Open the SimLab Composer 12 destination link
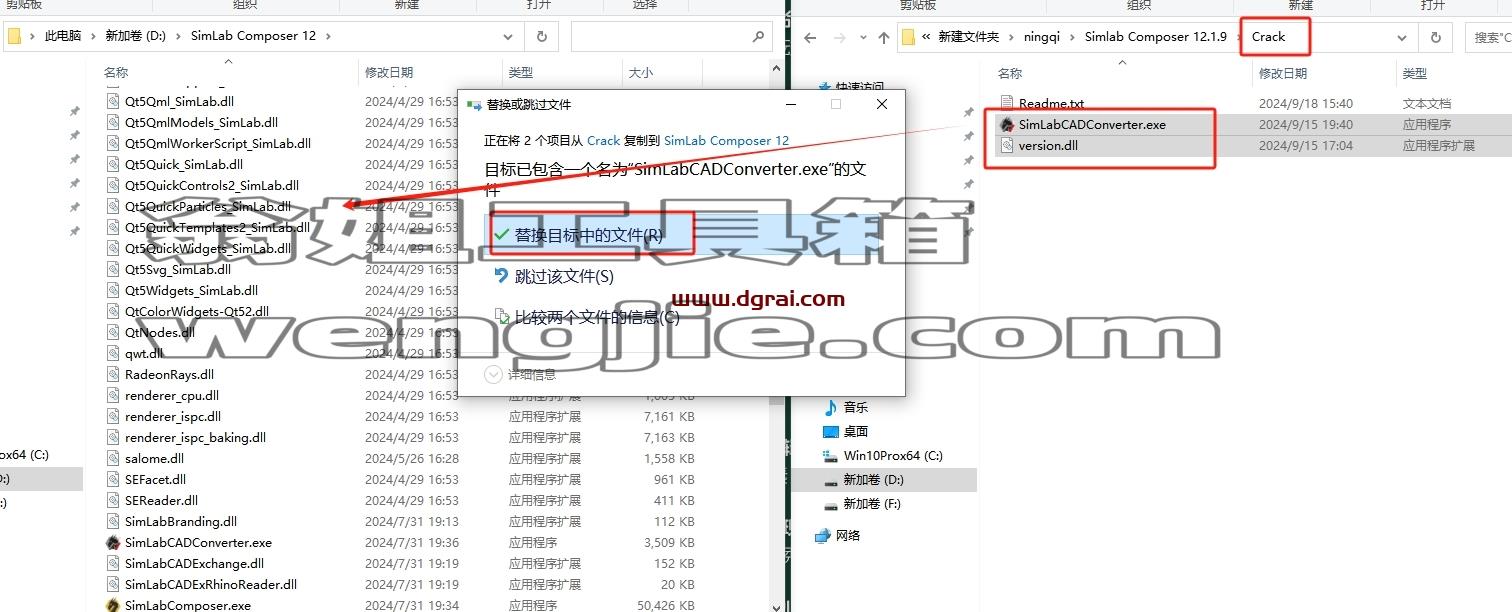 pyautogui.click(x=726, y=141)
